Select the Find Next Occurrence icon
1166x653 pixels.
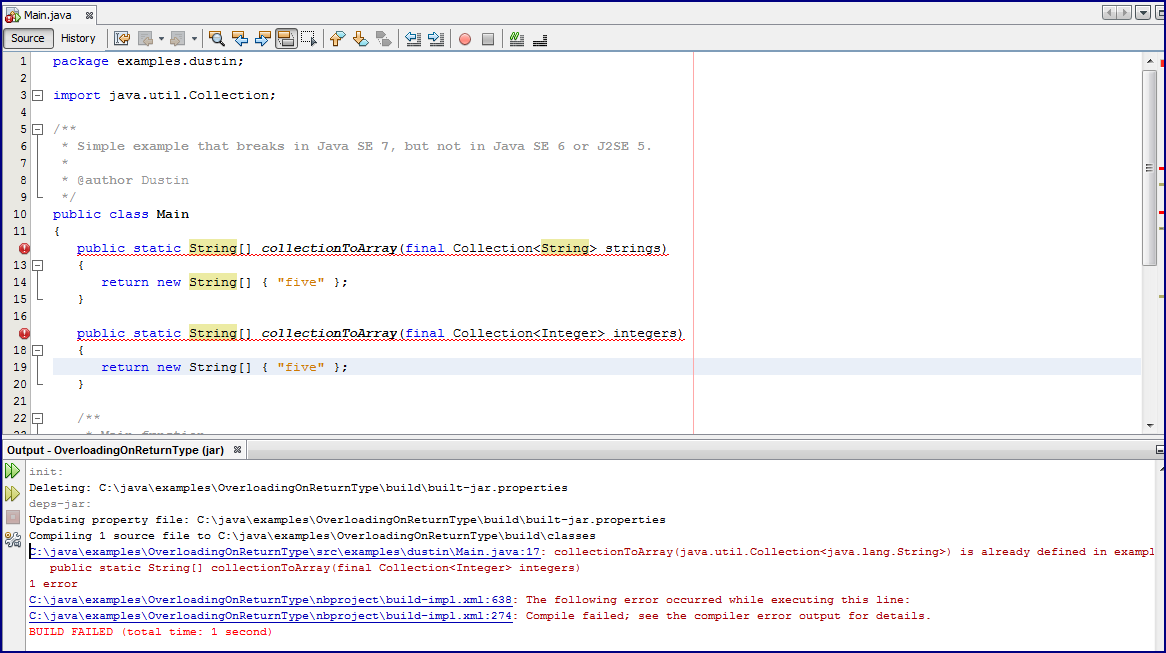coord(263,38)
